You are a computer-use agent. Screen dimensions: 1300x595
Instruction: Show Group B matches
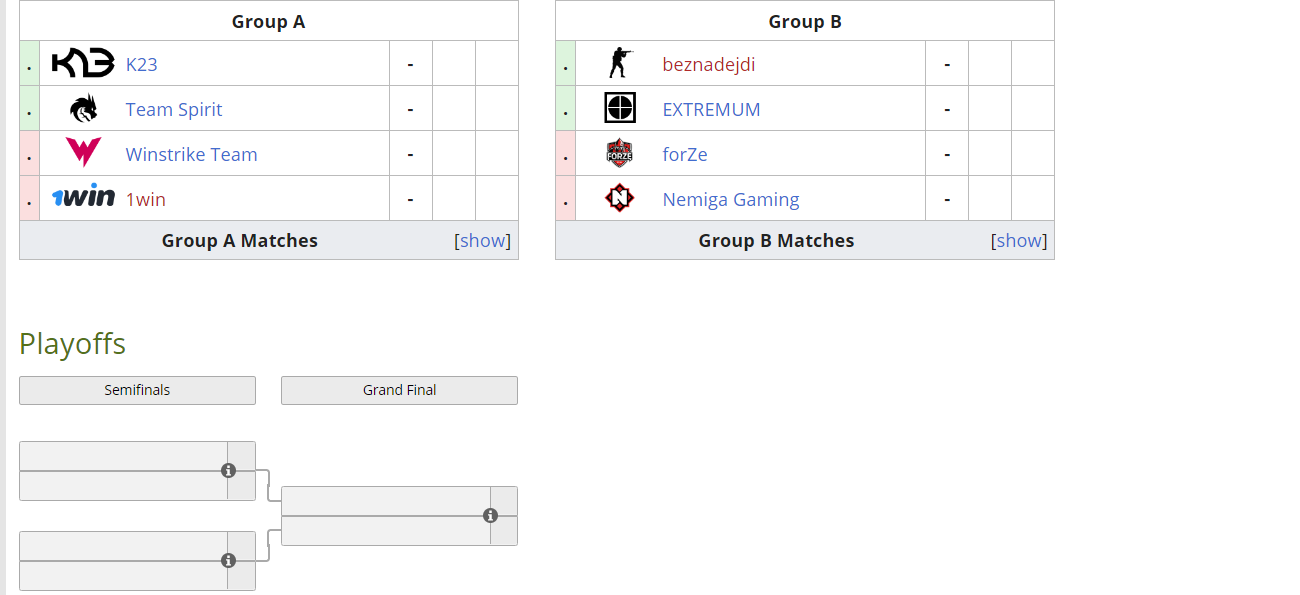(x=1019, y=241)
